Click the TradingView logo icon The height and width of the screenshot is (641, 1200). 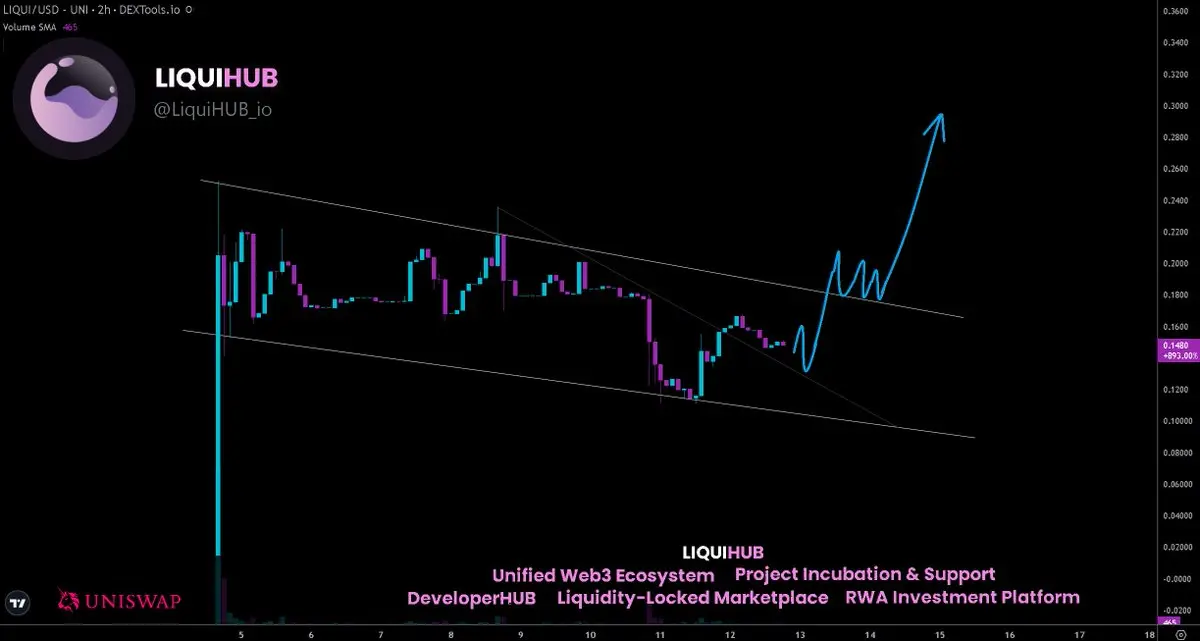16,603
